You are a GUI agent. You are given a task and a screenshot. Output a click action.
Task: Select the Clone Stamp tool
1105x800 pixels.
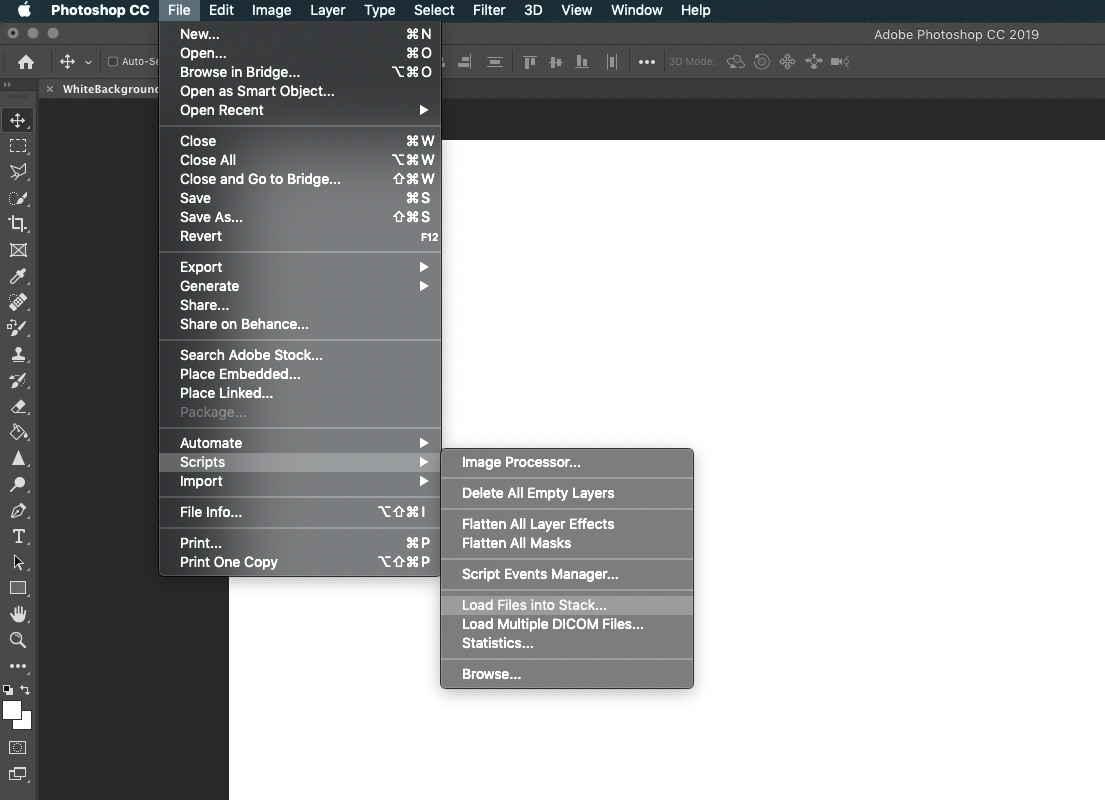pyautogui.click(x=18, y=355)
